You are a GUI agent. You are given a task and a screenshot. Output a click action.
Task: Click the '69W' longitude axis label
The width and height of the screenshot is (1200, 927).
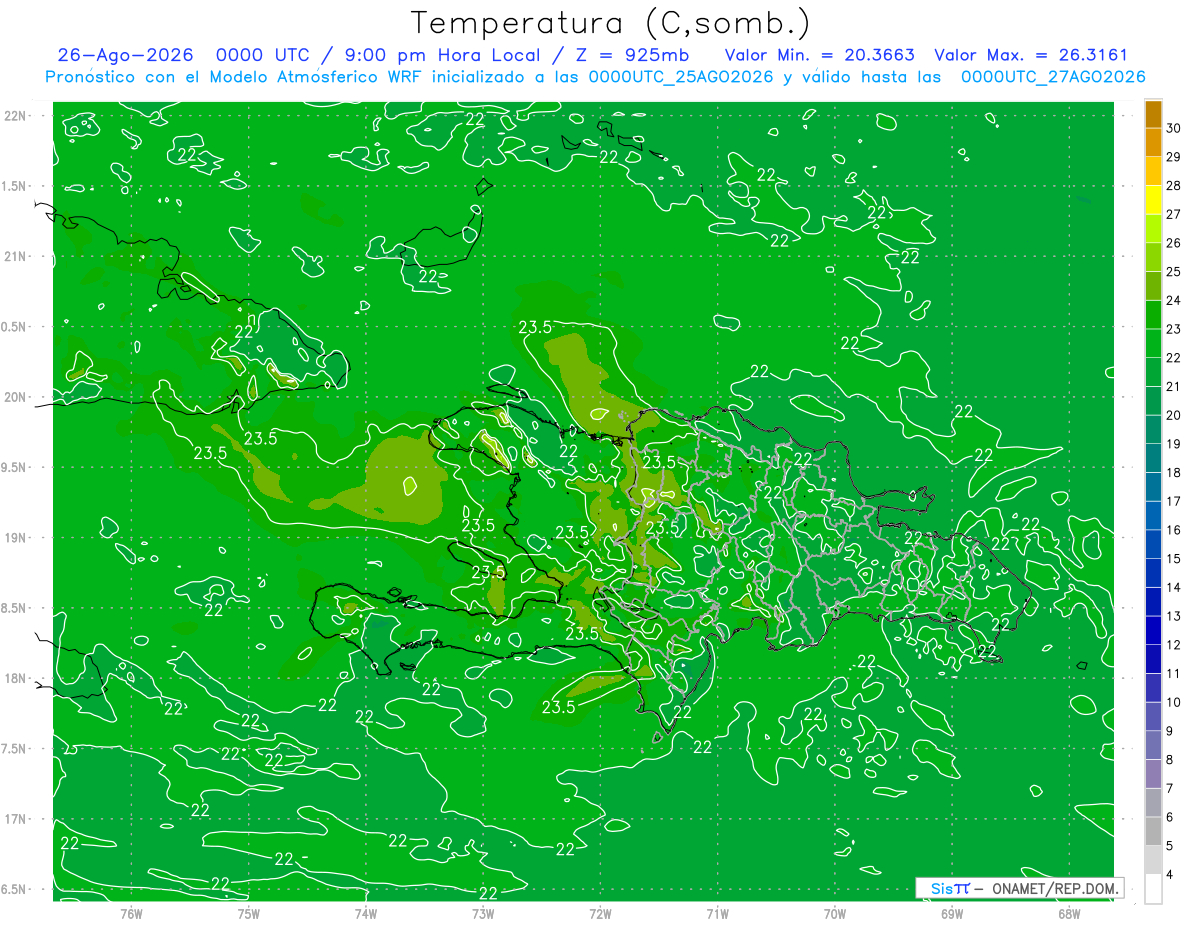(952, 914)
